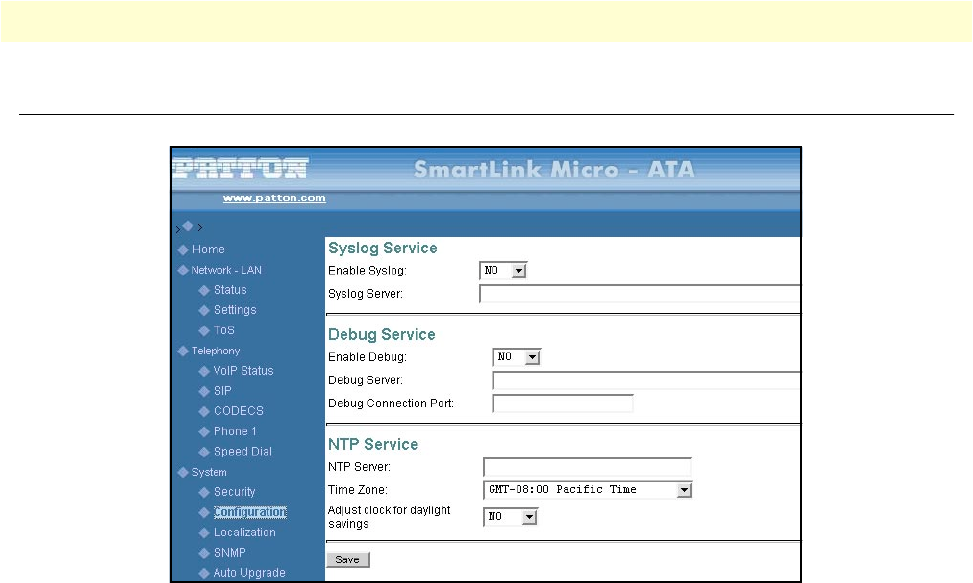The height and width of the screenshot is (583, 973).
Task: Click the diamond icon beside Network - LAN
Action: click(183, 270)
